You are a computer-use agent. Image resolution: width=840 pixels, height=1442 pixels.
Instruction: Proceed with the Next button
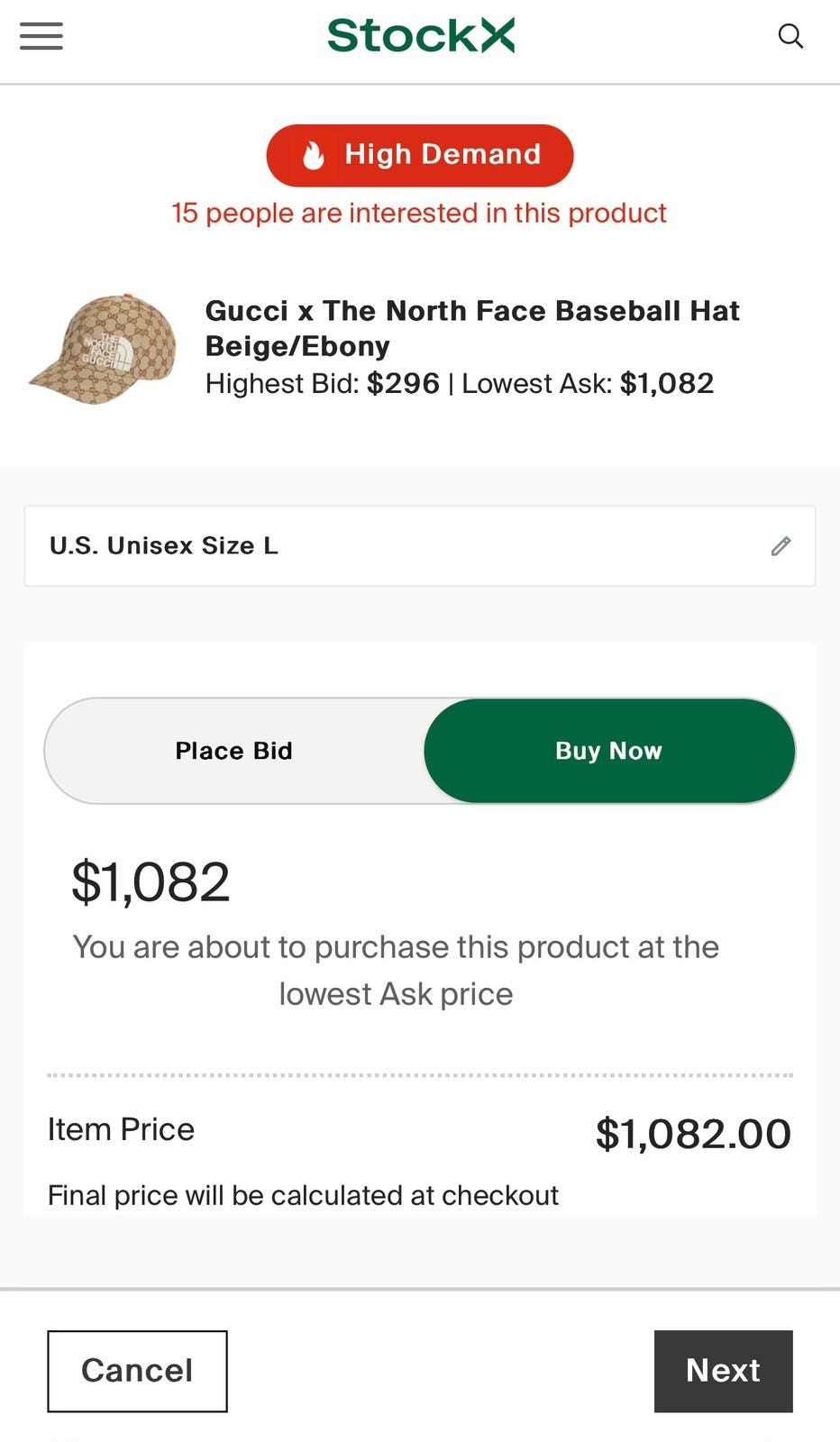pos(723,1371)
